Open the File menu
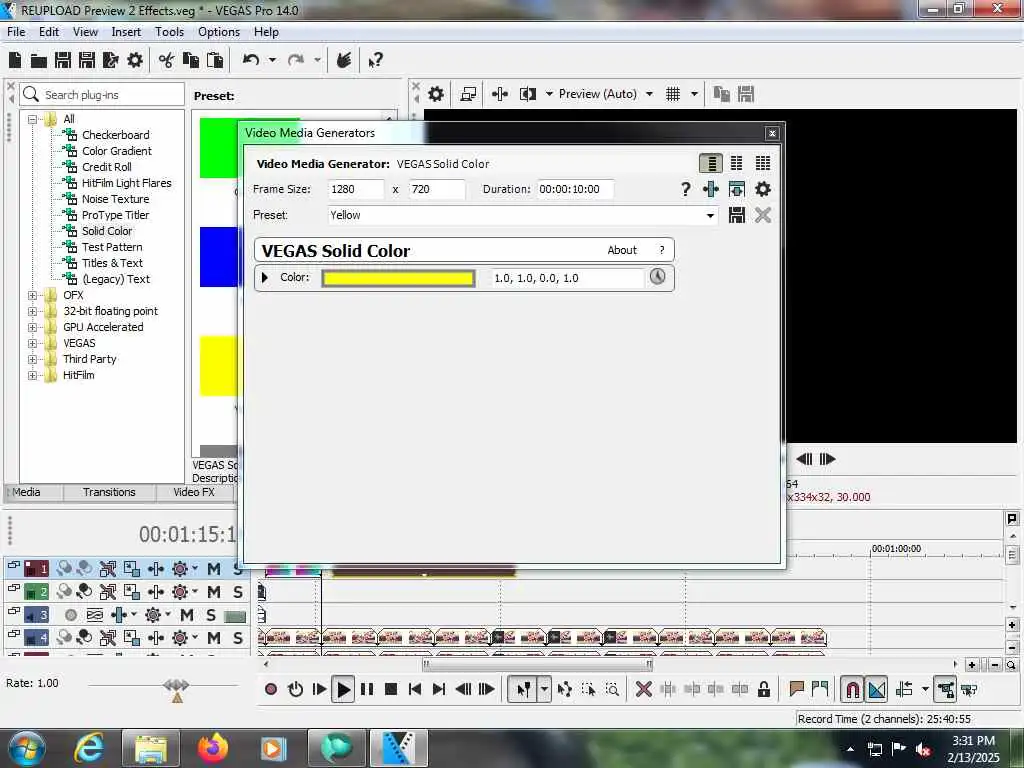 click(16, 32)
